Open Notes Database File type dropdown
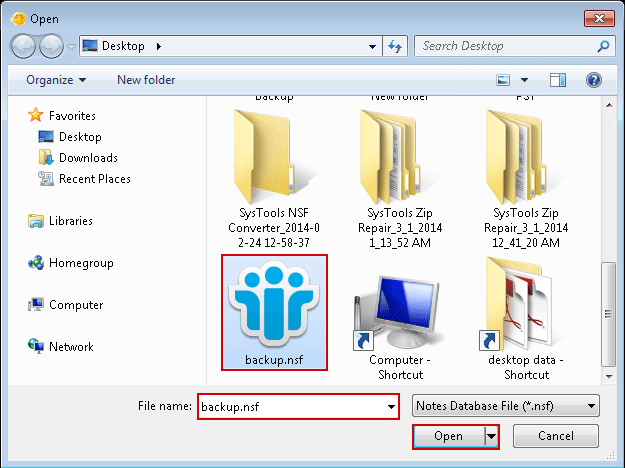Viewport: 625px width, 468px height. [505, 406]
